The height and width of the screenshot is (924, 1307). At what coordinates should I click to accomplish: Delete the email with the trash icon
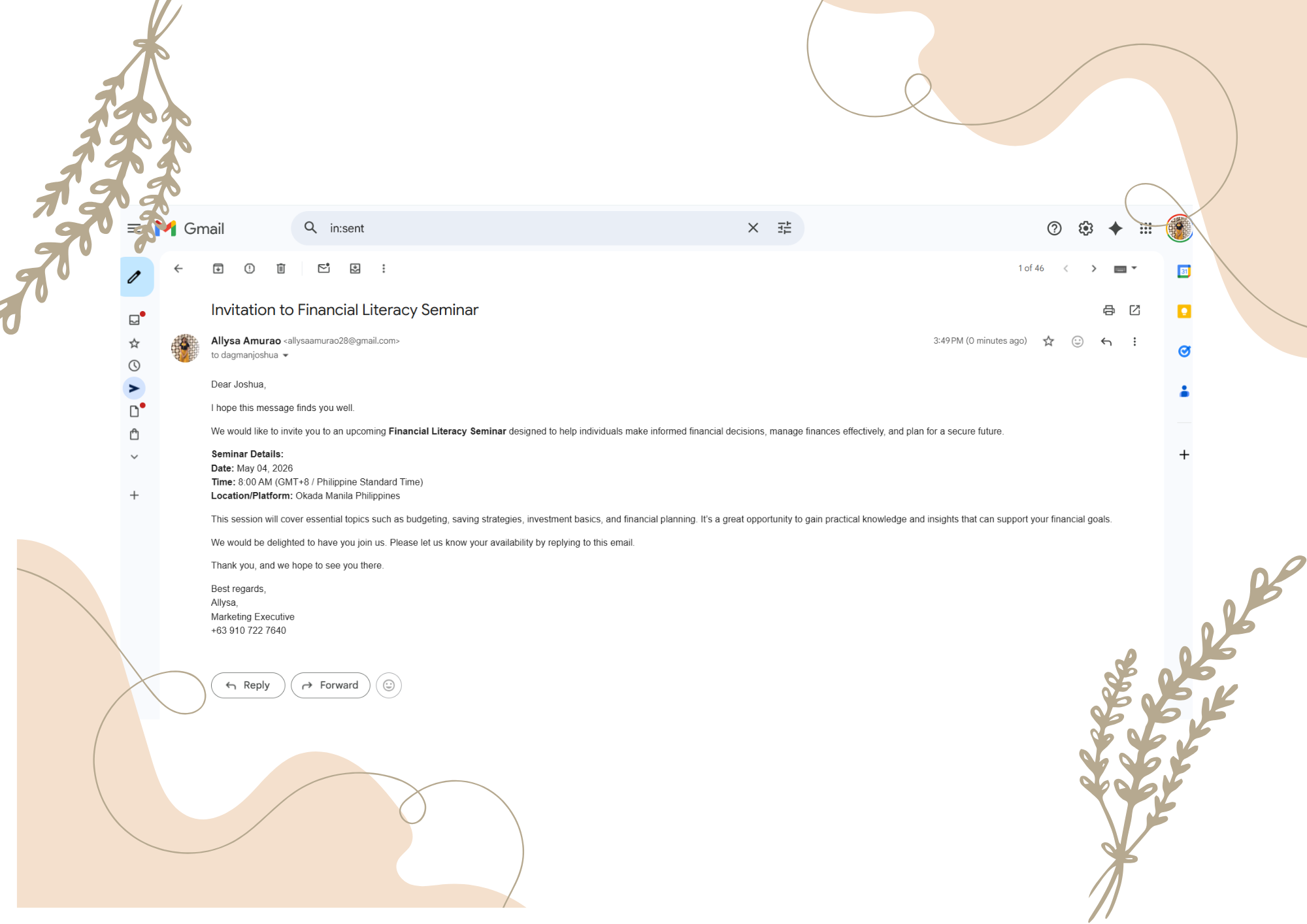click(x=281, y=269)
